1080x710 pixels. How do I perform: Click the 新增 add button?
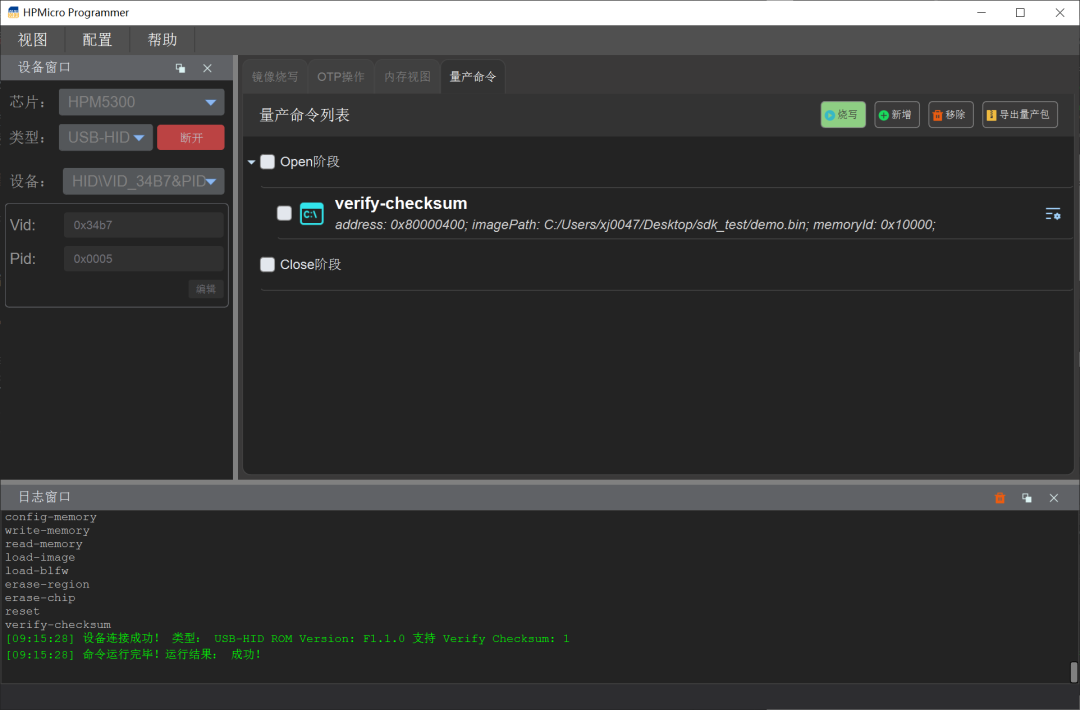(897, 115)
